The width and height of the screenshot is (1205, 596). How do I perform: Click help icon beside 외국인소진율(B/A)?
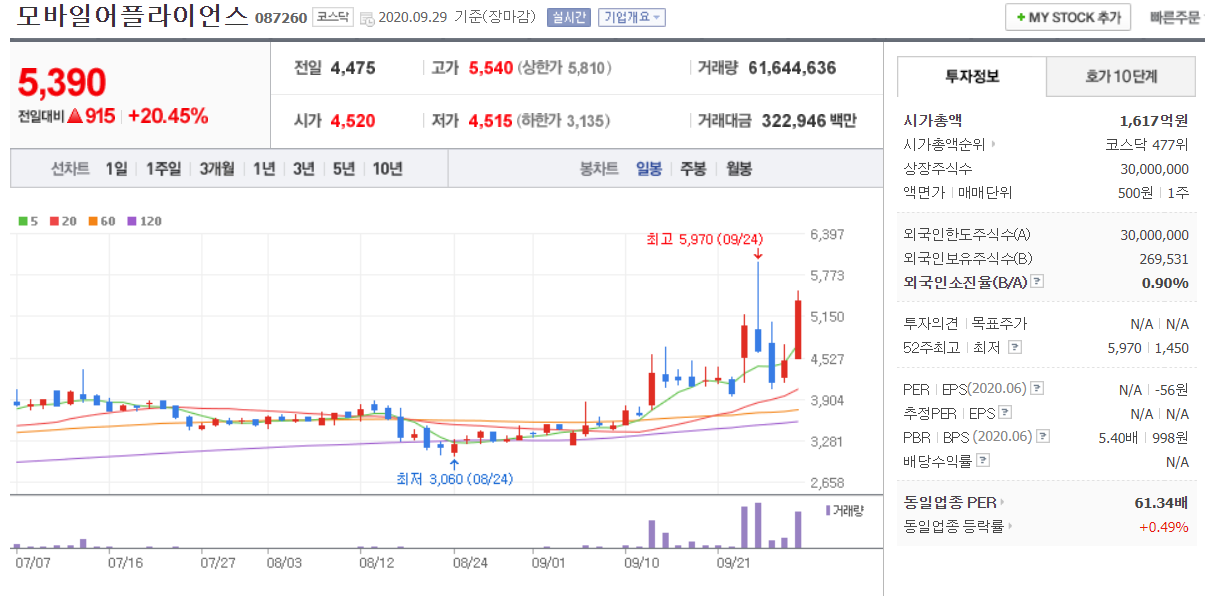[1037, 282]
